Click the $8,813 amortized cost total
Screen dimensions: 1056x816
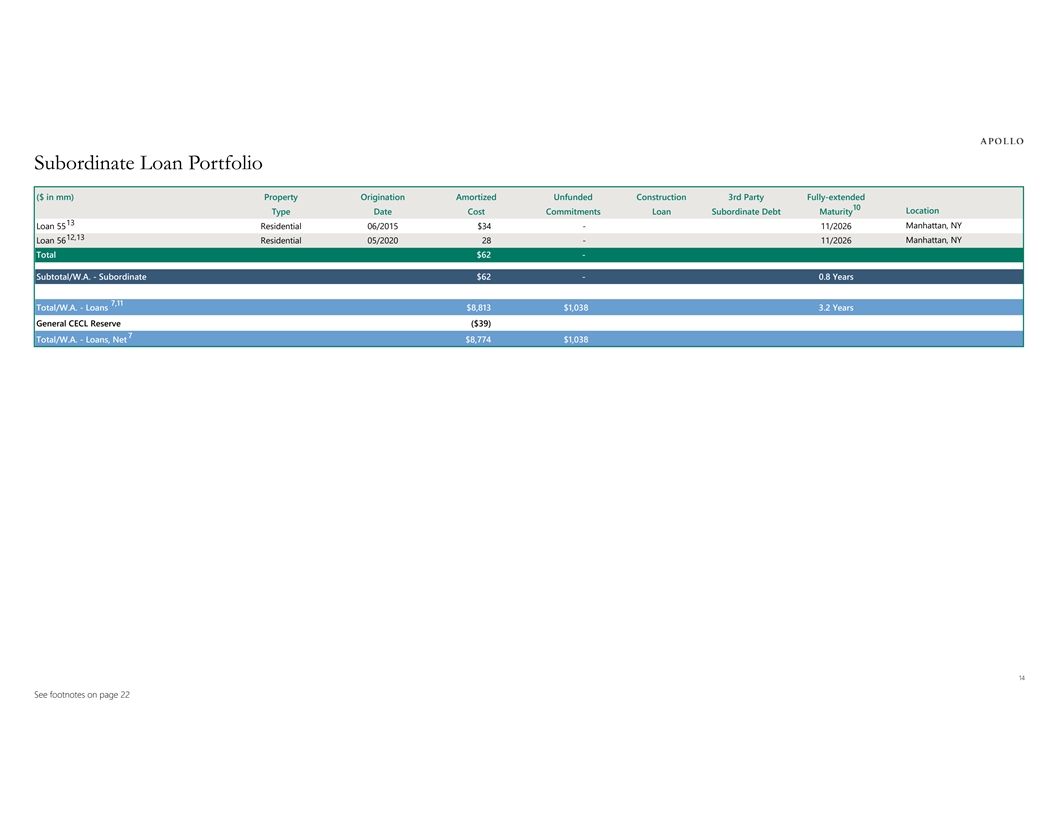[478, 308]
